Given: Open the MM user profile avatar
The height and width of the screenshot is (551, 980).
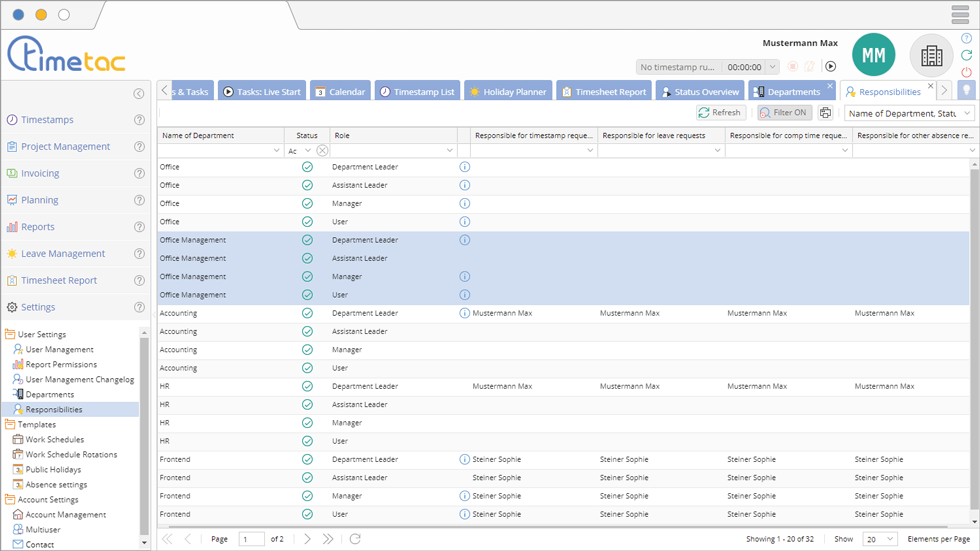Looking at the screenshot, I should click(873, 56).
